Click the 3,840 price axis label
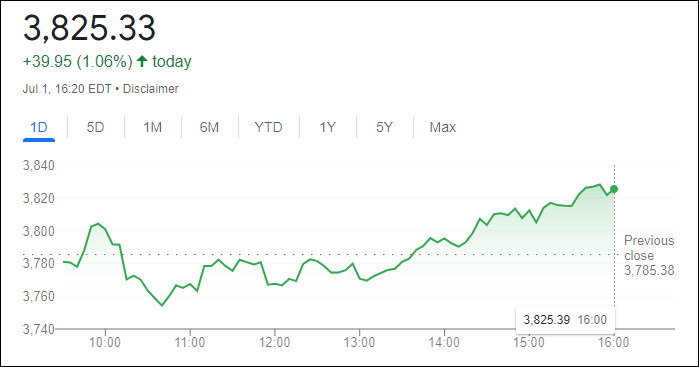 coord(39,165)
